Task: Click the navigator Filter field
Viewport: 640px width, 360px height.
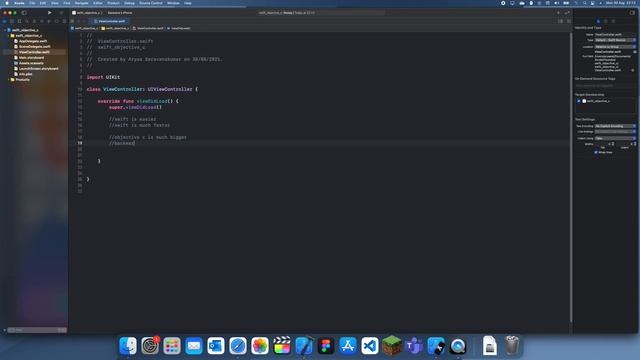Action: (x=37, y=330)
